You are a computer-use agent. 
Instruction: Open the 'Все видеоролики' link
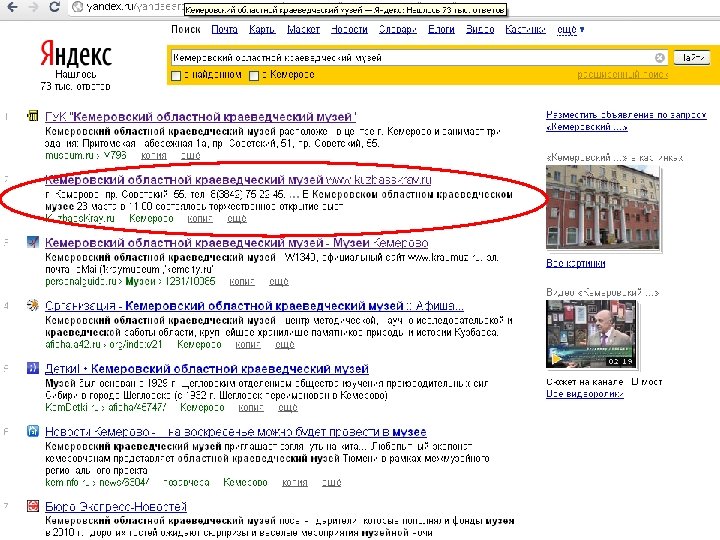pyautogui.click(x=585, y=394)
